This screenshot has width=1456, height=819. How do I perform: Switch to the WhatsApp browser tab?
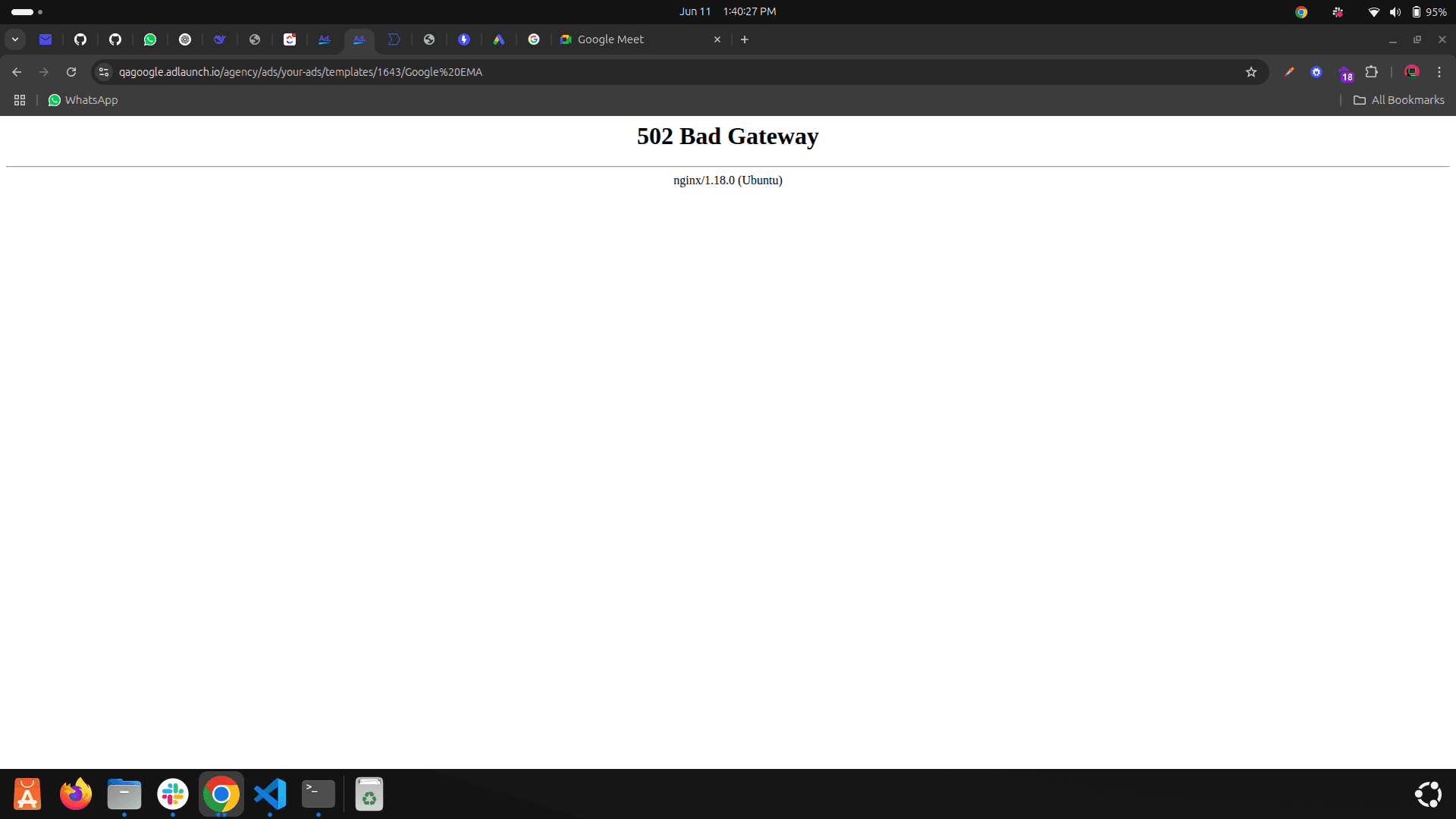pyautogui.click(x=150, y=39)
